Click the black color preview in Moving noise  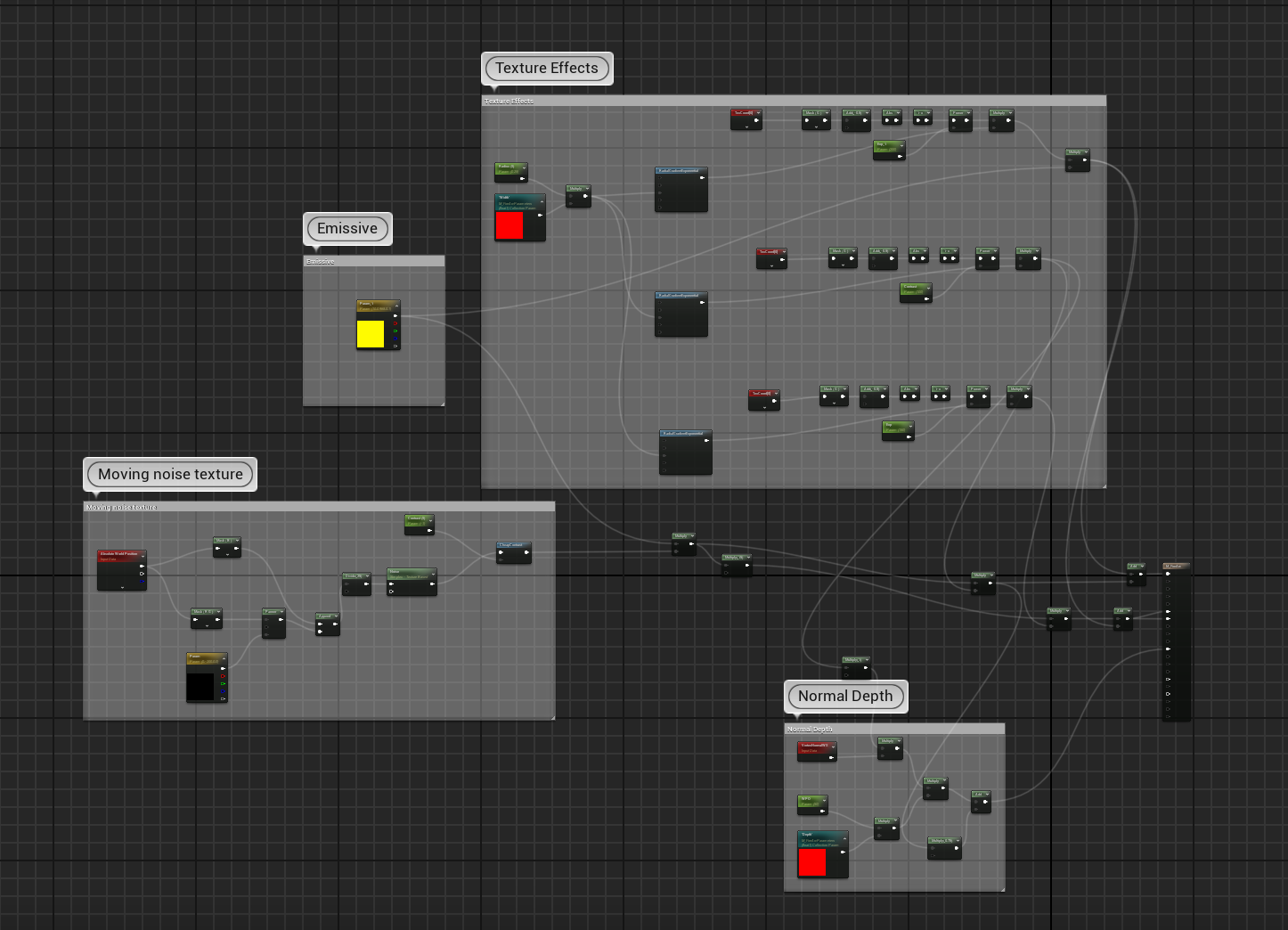coord(200,686)
